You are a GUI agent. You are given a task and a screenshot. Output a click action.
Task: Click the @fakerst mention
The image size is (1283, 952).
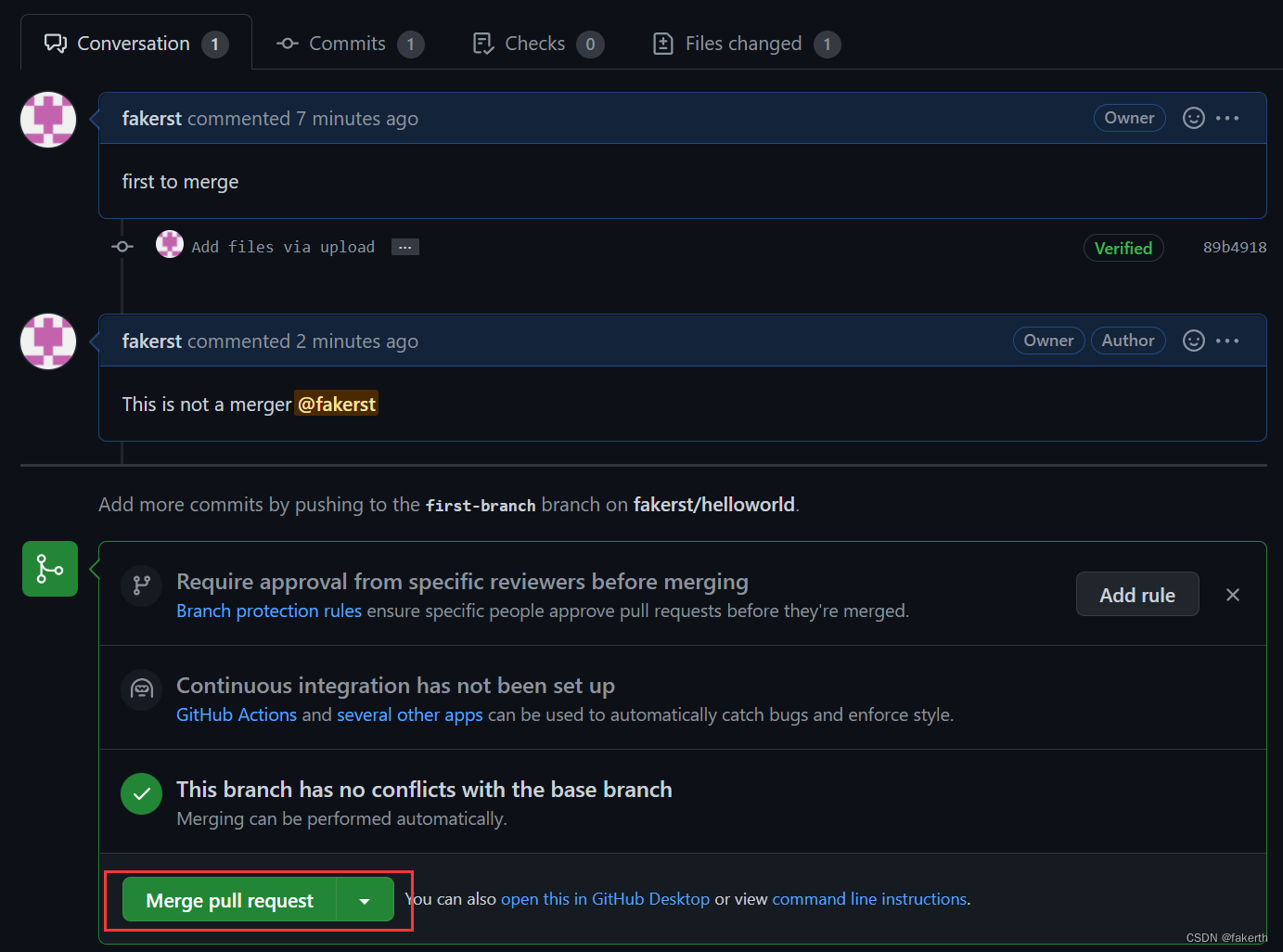tap(337, 404)
